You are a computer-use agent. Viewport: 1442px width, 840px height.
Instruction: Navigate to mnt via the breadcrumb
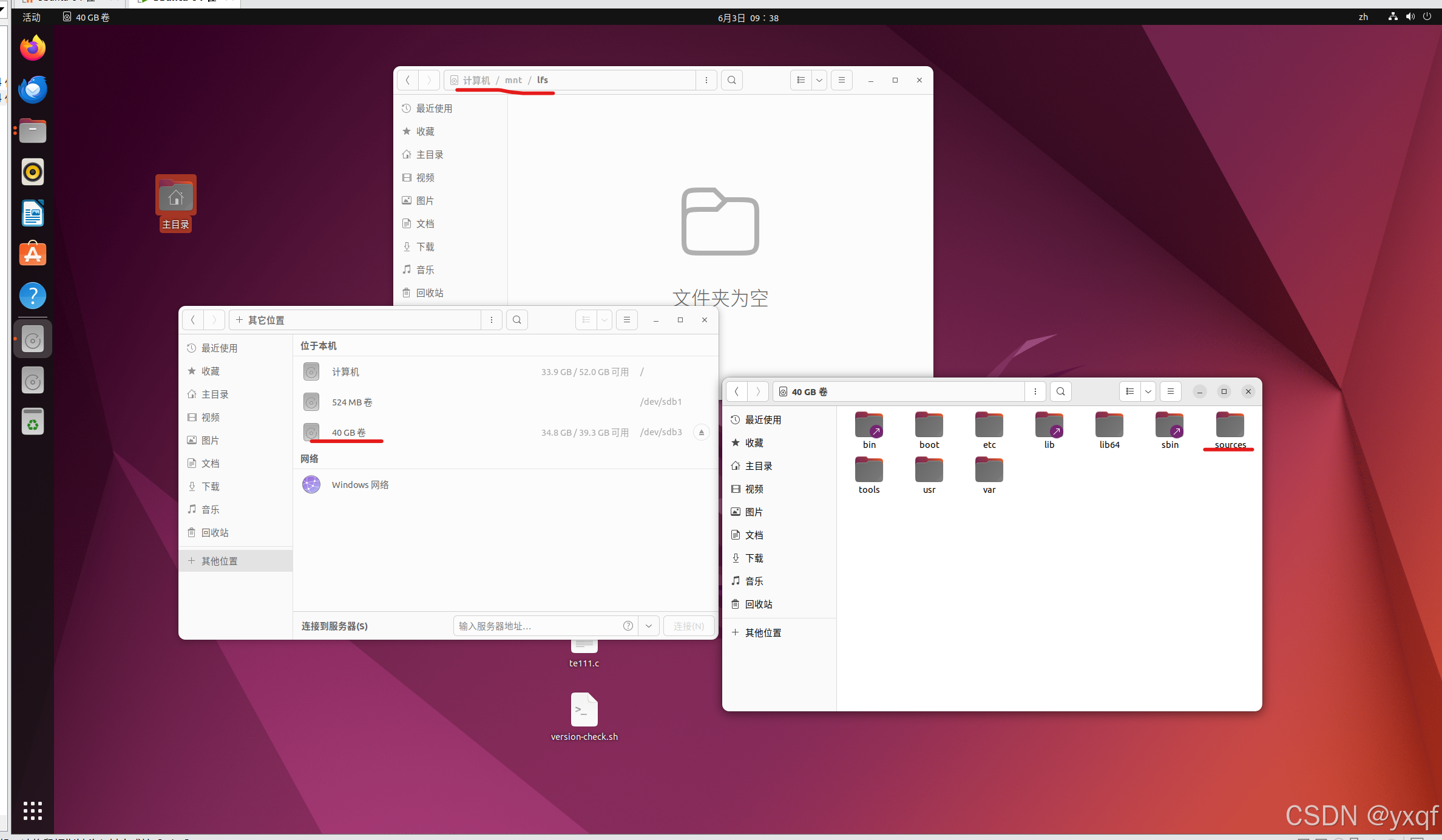coord(513,80)
